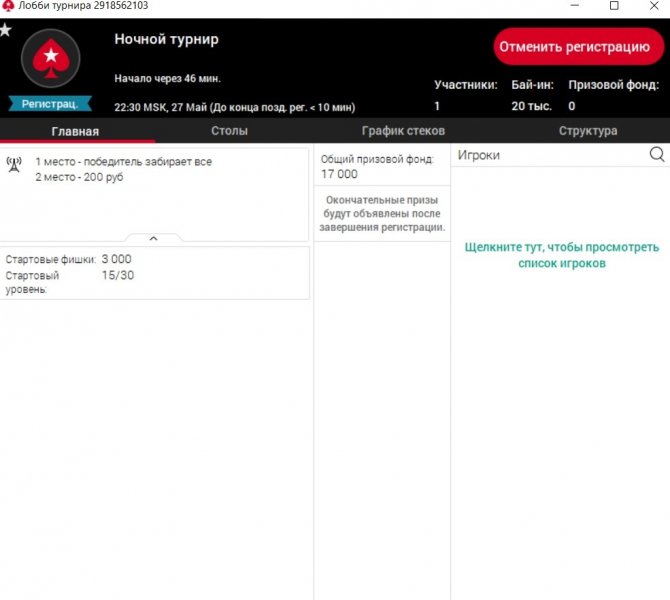Viewport: 670px width, 600px height.
Task: Click the broadcast antenna icon beside prize places
Action: click(x=14, y=163)
